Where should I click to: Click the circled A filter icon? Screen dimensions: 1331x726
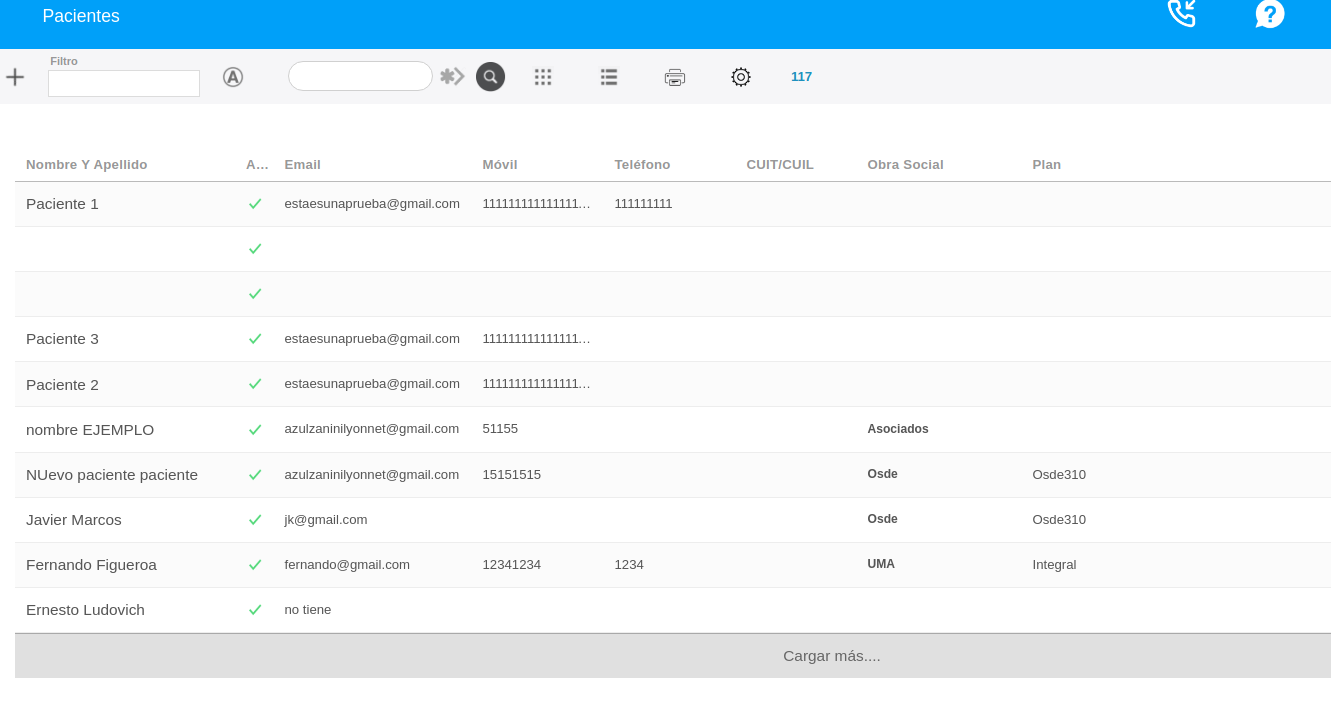click(x=233, y=77)
